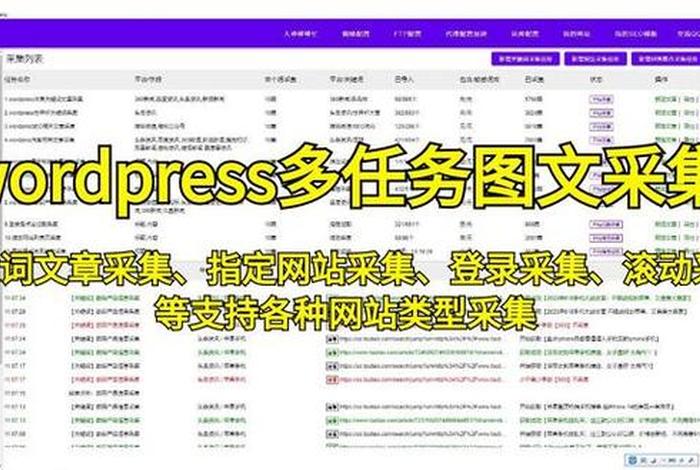Open the FTP配置 item in purple navigation bar
The image size is (700, 470).
(x=407, y=34)
